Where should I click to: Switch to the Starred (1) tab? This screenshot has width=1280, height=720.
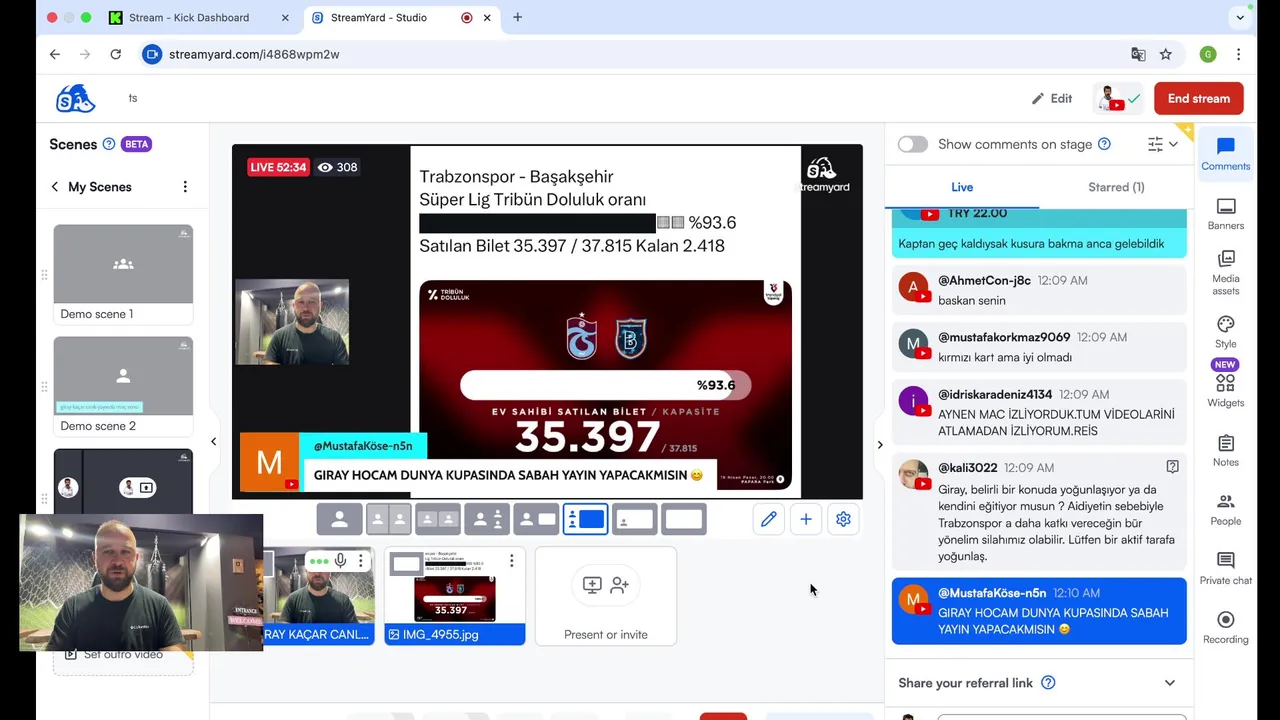pos(1116,187)
